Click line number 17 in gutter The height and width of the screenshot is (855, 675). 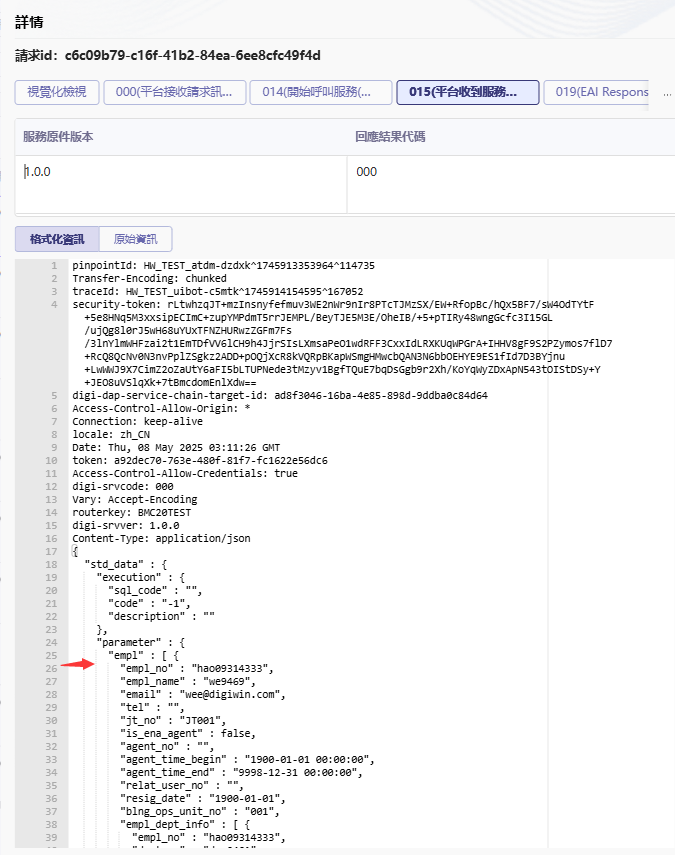pos(49,551)
